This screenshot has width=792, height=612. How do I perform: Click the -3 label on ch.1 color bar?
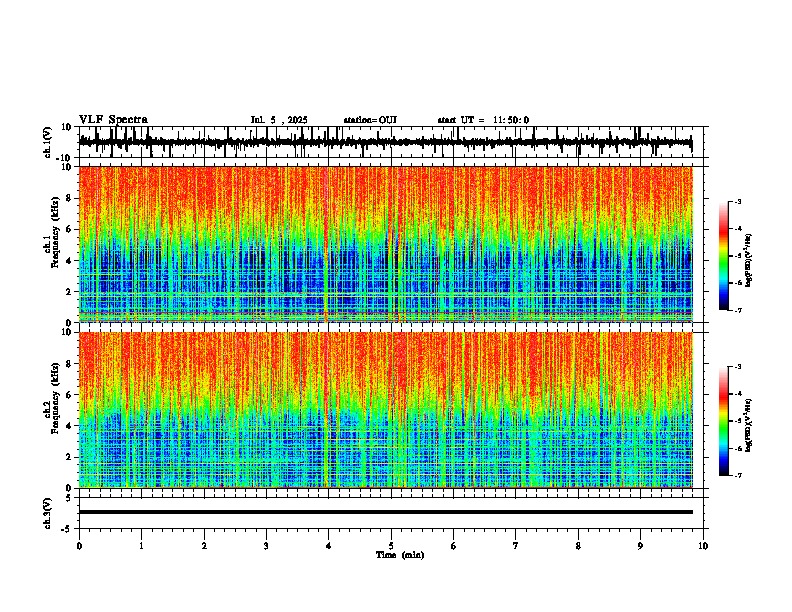pyautogui.click(x=737, y=201)
